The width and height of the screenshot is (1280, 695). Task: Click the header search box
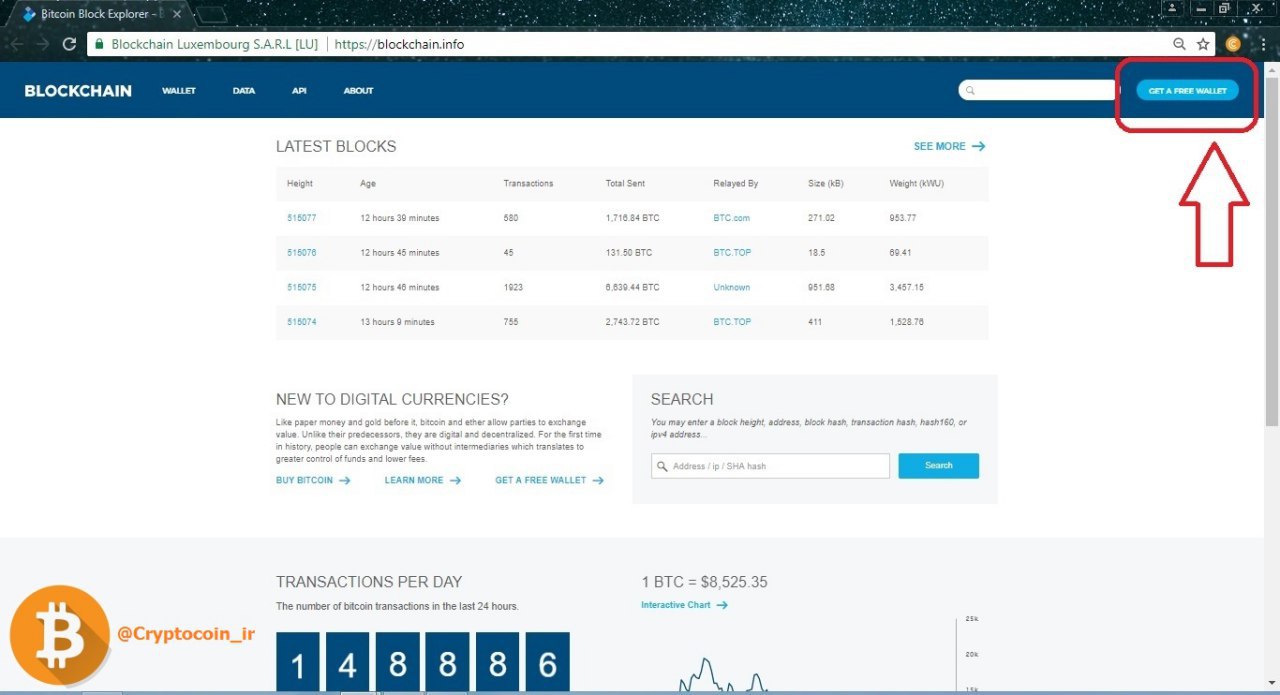tap(1038, 91)
